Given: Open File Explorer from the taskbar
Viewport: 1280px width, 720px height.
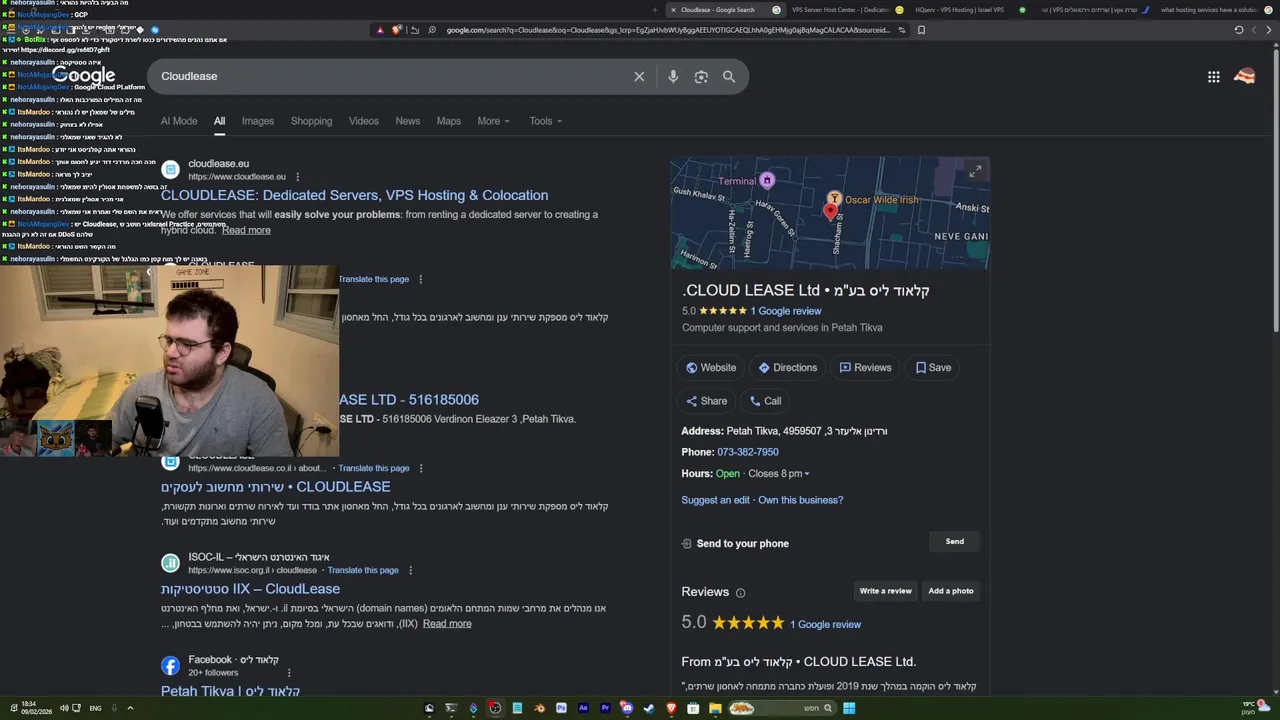Looking at the screenshot, I should pyautogui.click(x=715, y=708).
